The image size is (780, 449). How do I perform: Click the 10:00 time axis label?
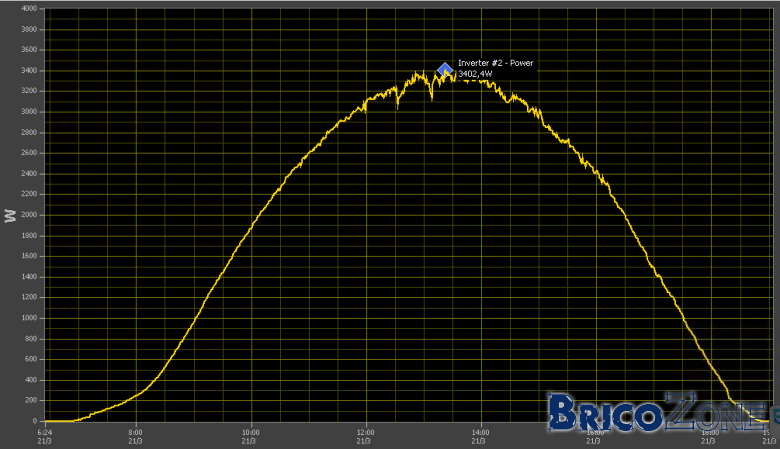point(251,433)
